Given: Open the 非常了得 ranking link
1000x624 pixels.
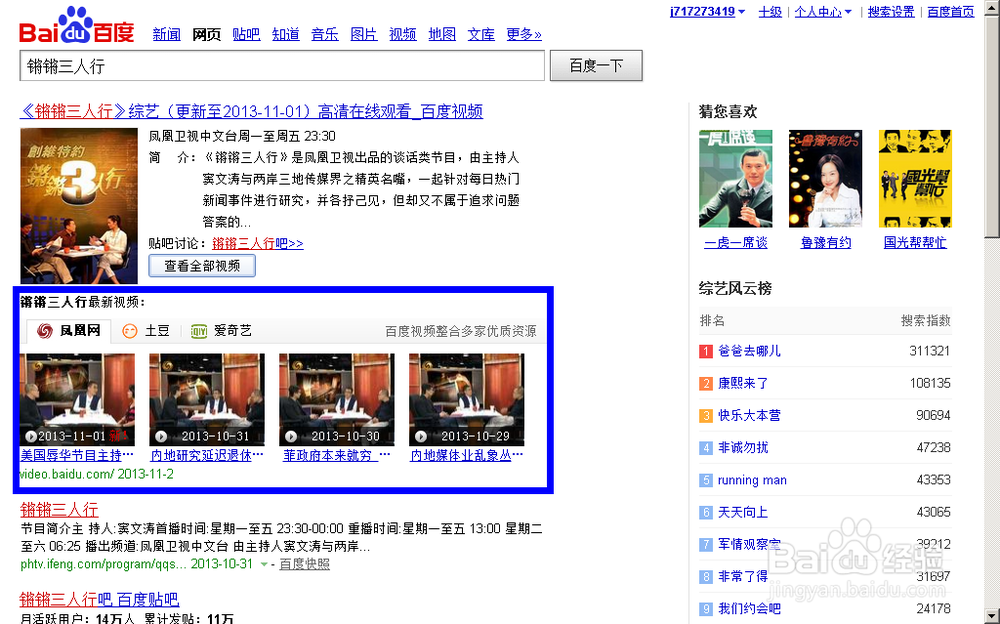Looking at the screenshot, I should click(x=744, y=577).
